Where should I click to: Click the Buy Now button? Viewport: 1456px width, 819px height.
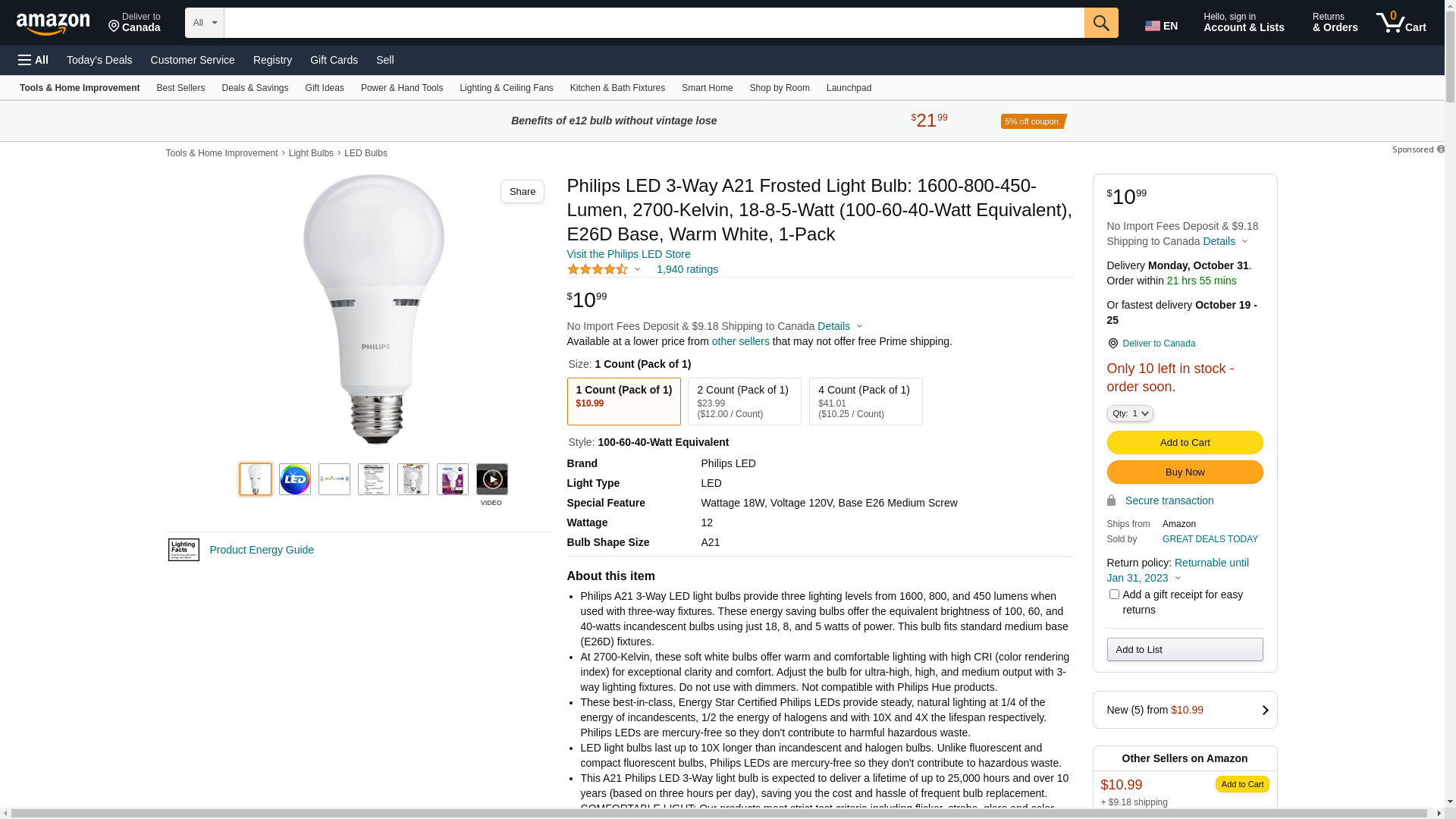point(1185,472)
